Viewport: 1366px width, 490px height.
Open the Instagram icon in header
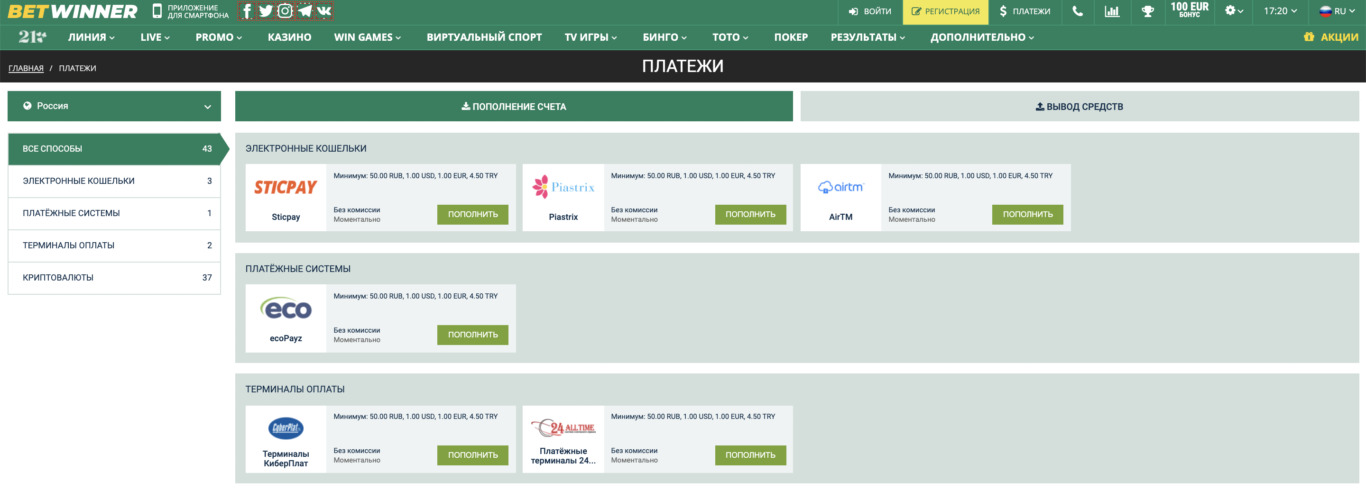coord(285,12)
